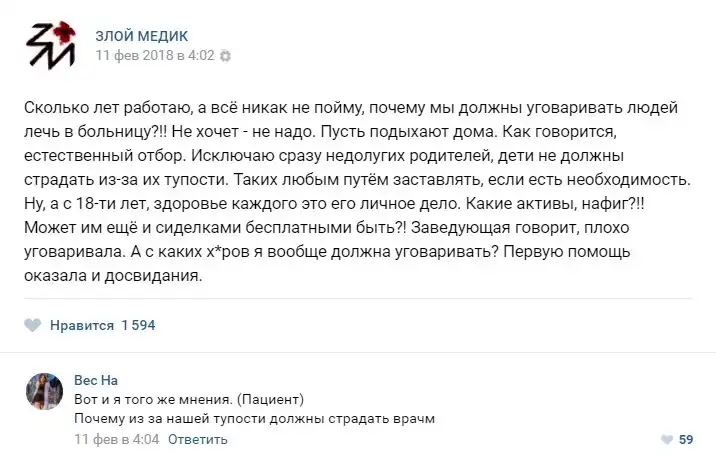716x456 pixels.
Task: Click comment timestamp 11 фев в 4:04
Action: [117, 439]
